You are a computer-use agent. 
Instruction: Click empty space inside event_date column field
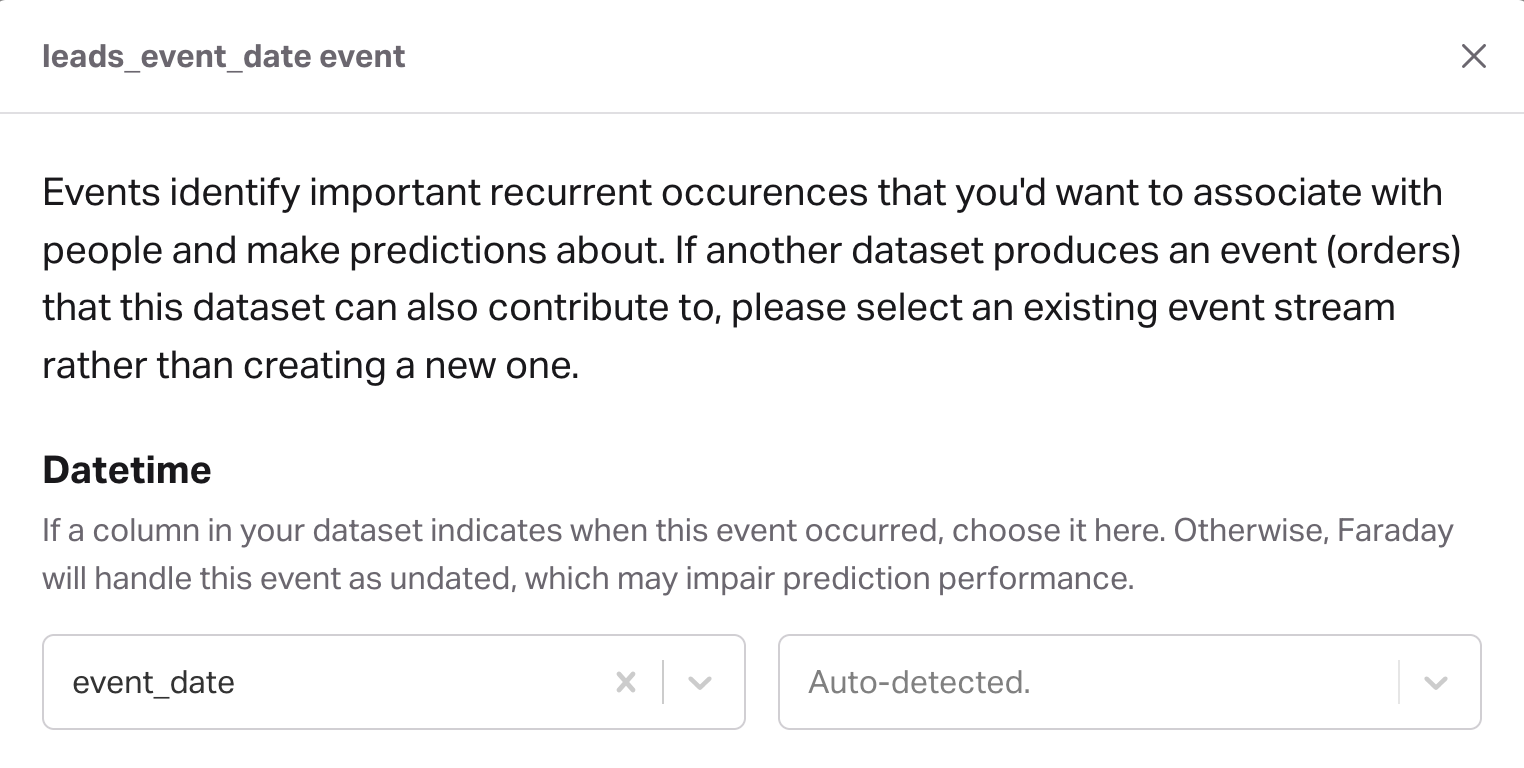(x=420, y=682)
